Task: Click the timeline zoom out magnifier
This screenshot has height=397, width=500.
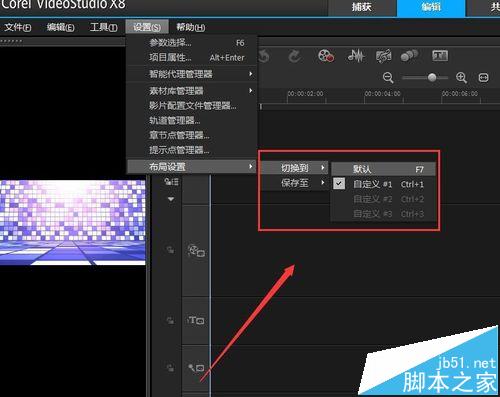Action: 388,78
